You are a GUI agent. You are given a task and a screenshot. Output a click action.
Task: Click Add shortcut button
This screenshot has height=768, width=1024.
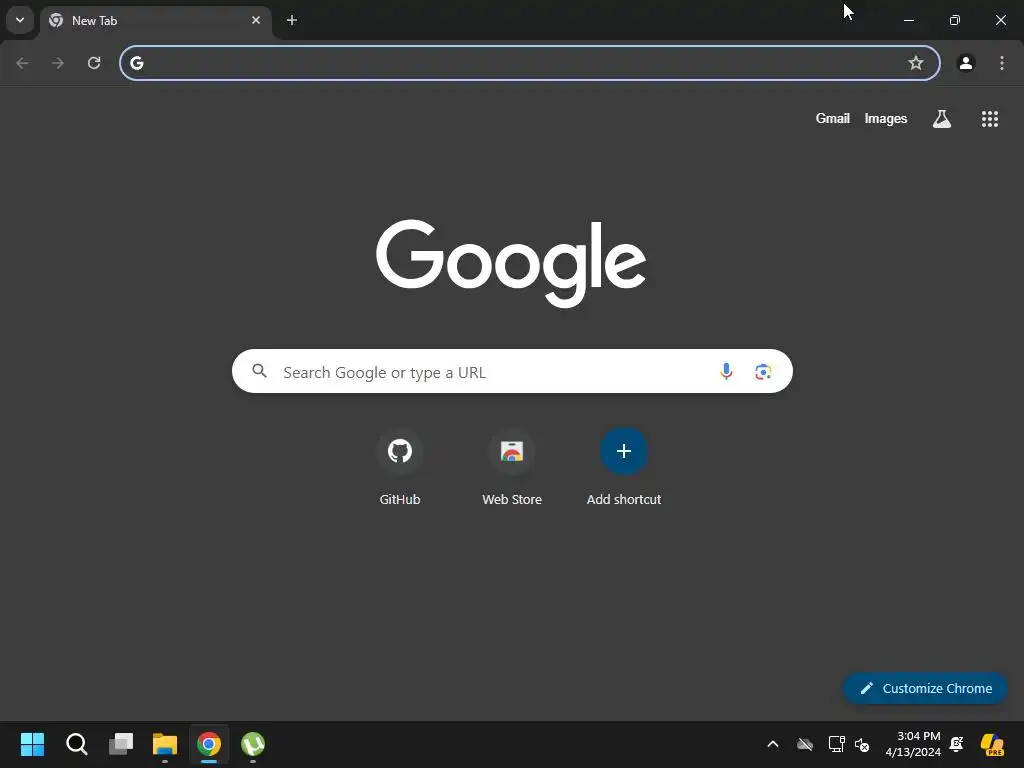click(624, 467)
